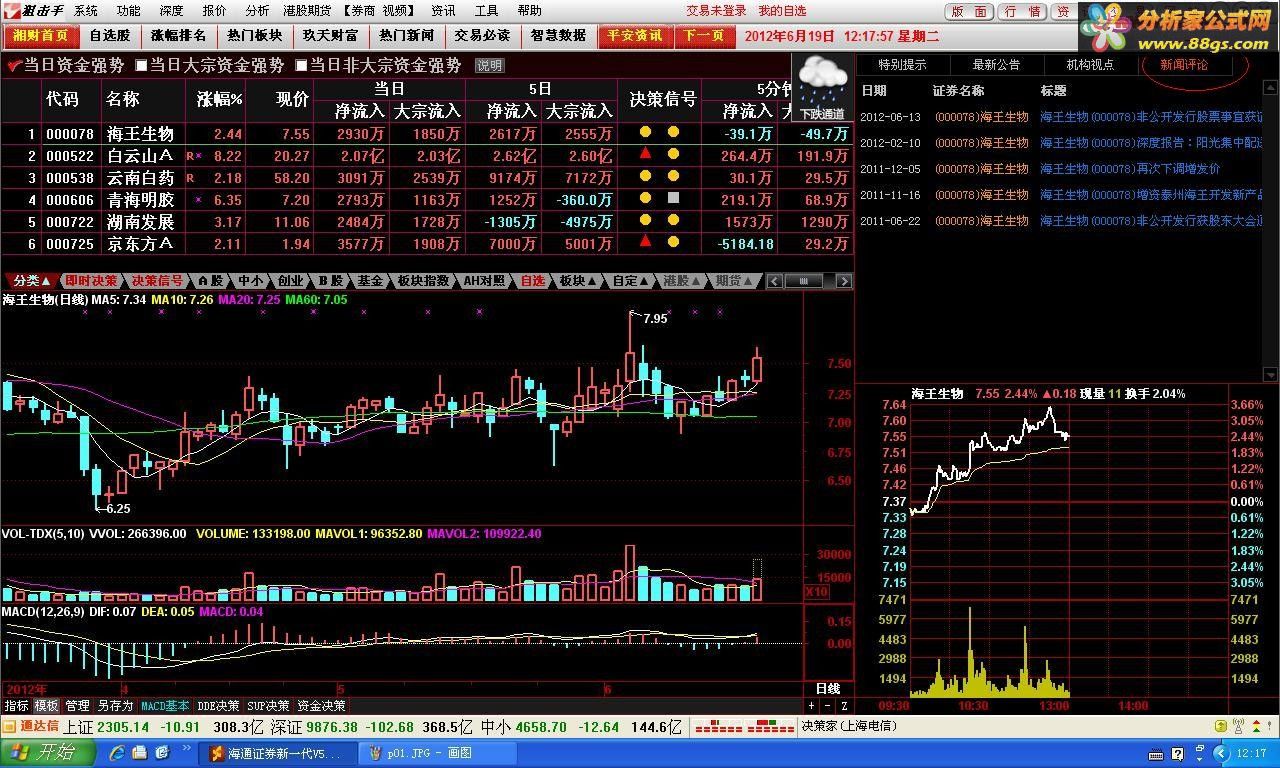This screenshot has width=1280, height=768.
Task: Select 资金决策 indicator tab
Action: click(321, 706)
